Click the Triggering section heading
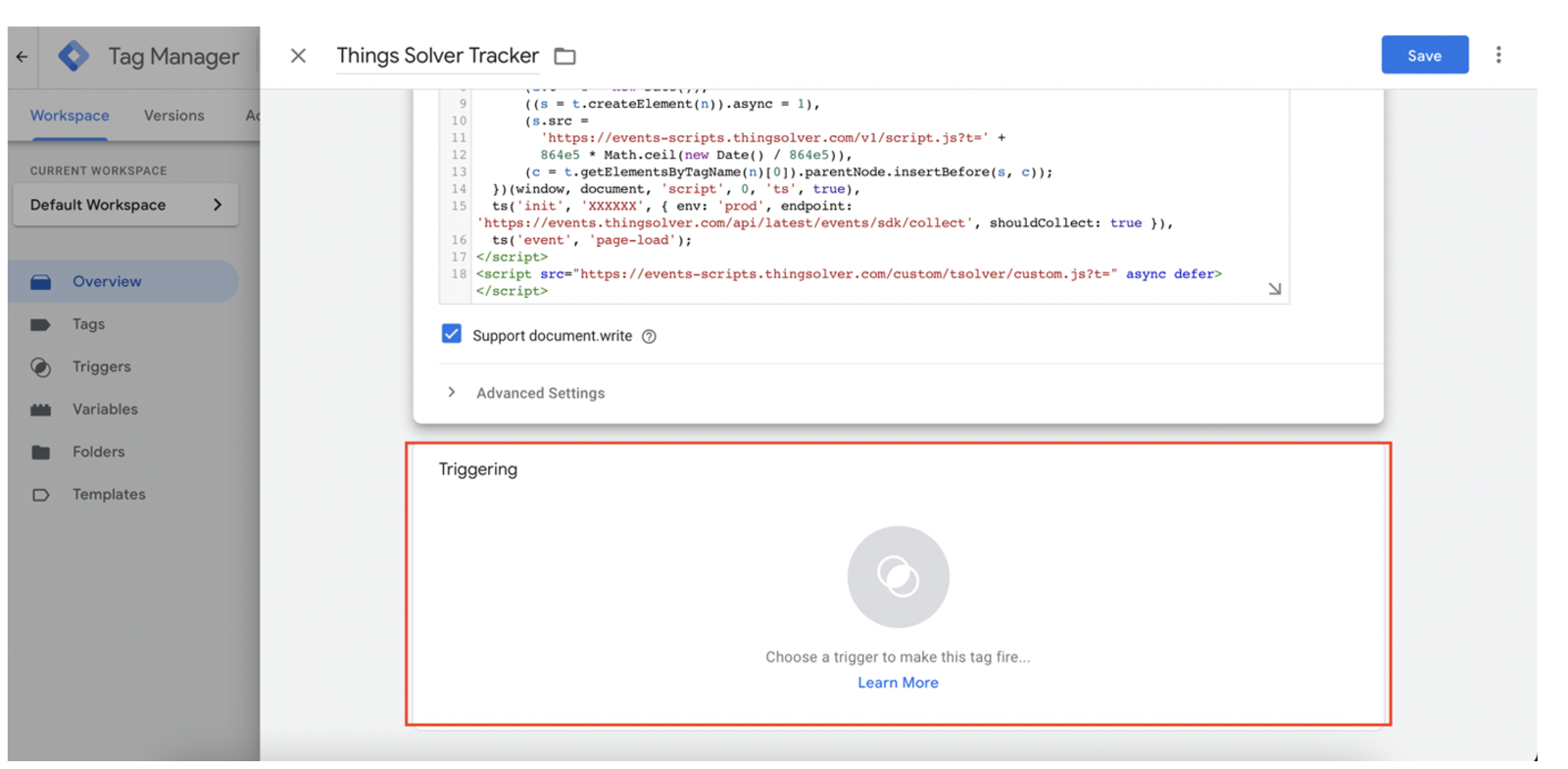The height and width of the screenshot is (769, 1568). pyautogui.click(x=478, y=469)
